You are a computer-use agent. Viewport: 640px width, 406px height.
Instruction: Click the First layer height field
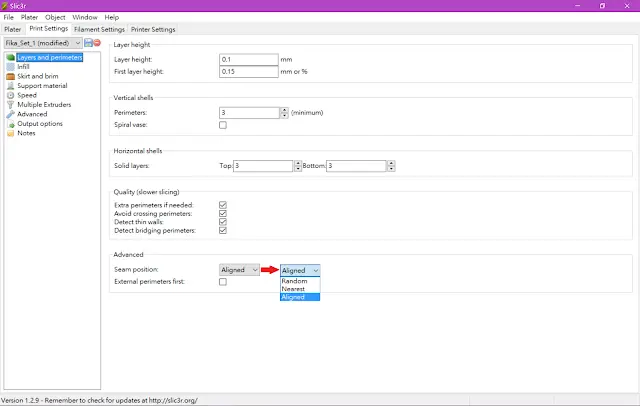[x=249, y=71]
